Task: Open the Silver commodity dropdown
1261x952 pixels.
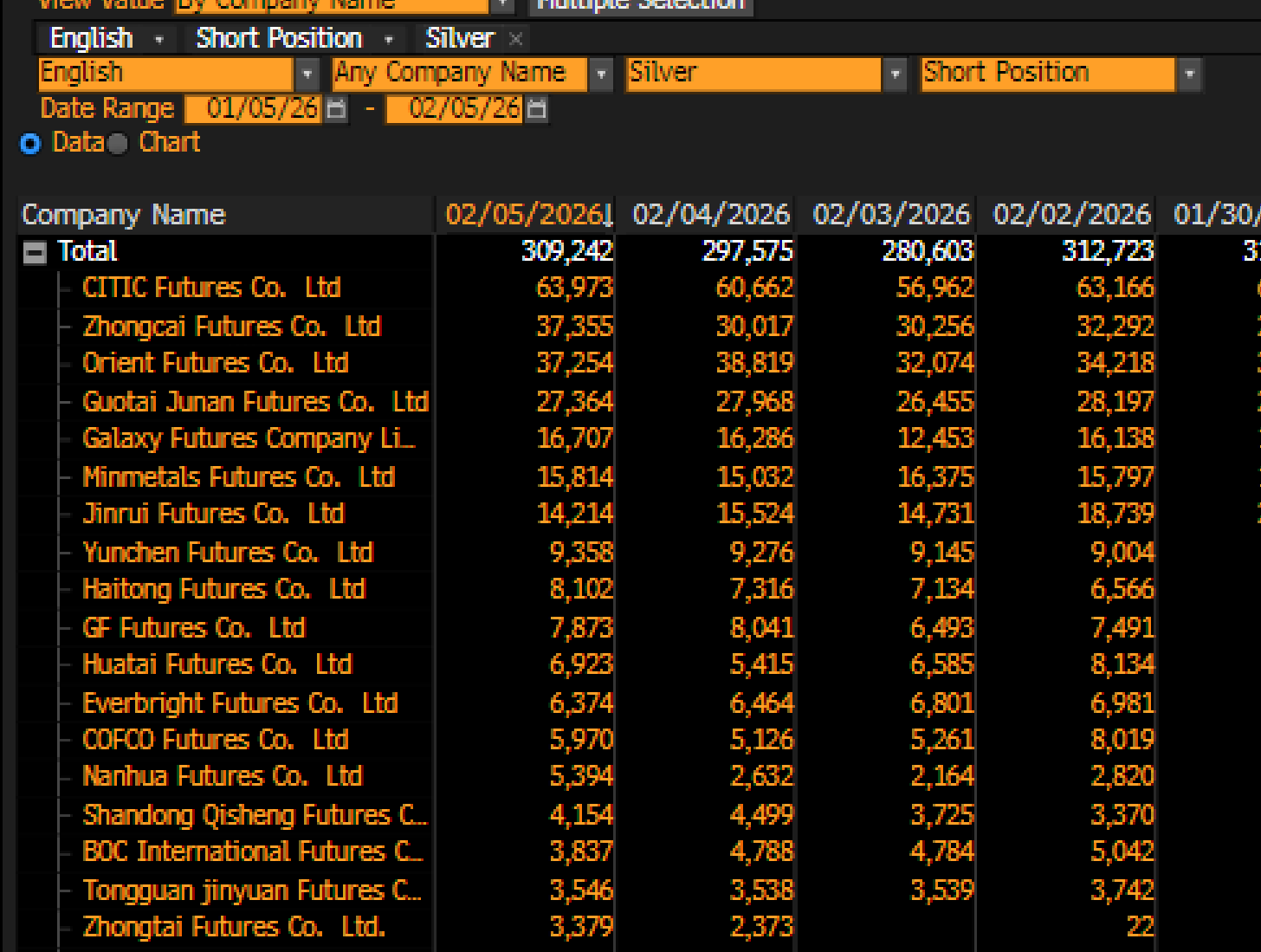Action: point(896,74)
